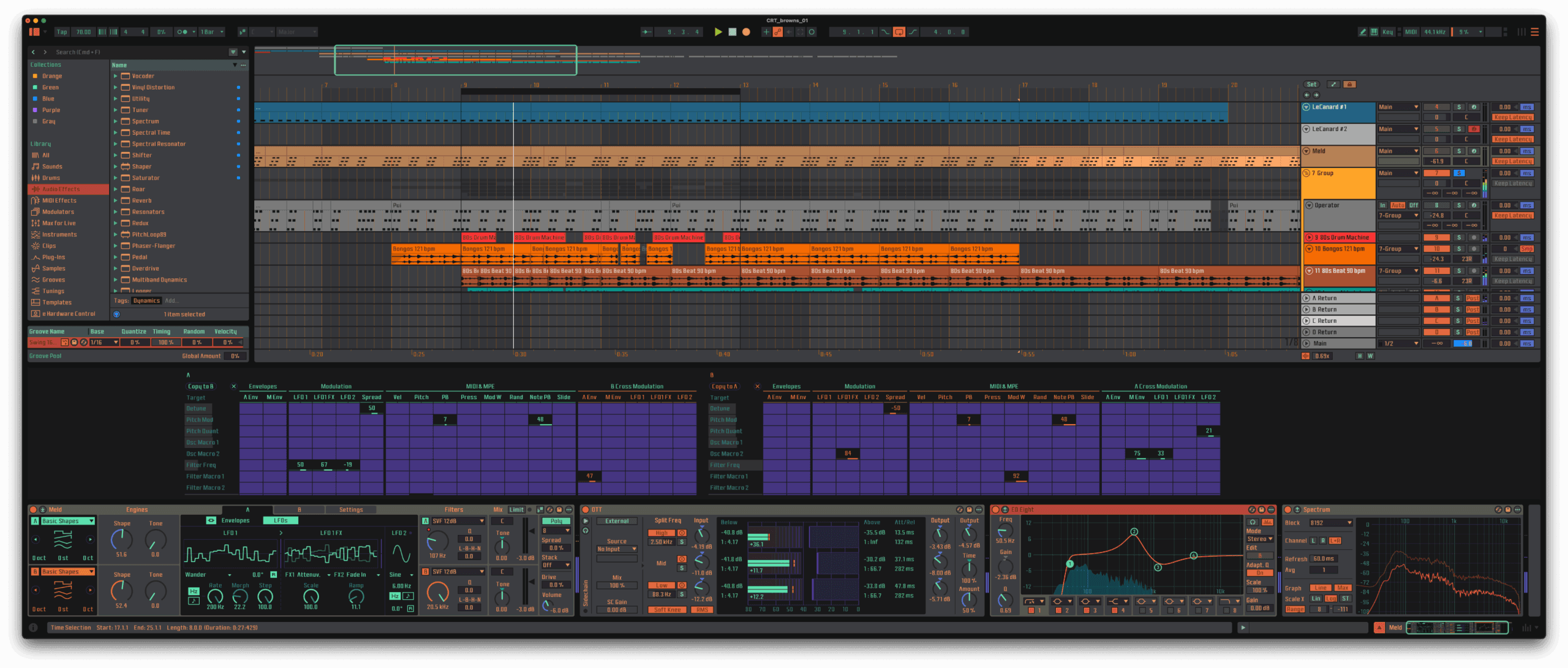Deactivate the Meld device power button

coord(34,510)
